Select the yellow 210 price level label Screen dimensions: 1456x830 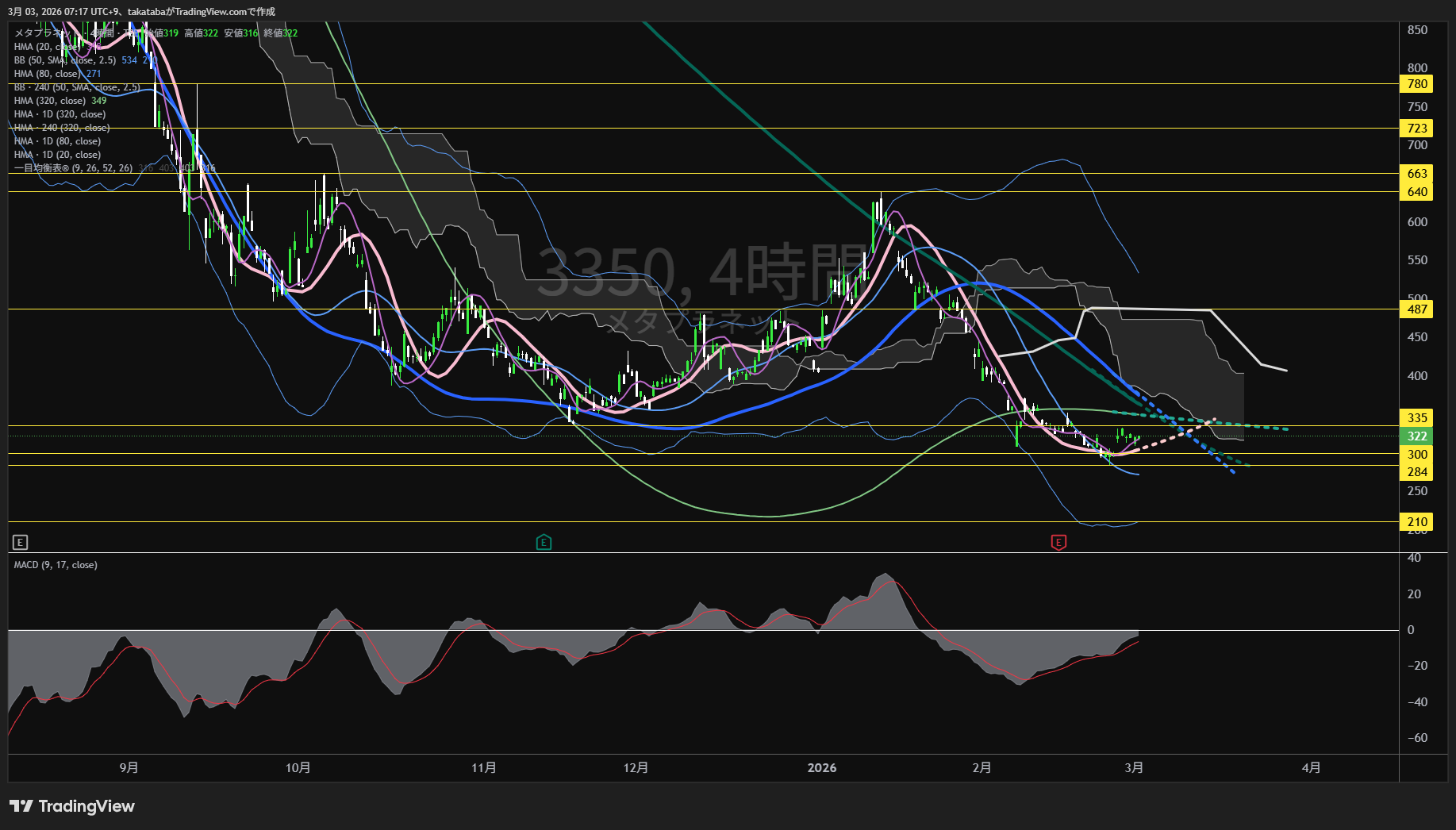coord(1416,522)
